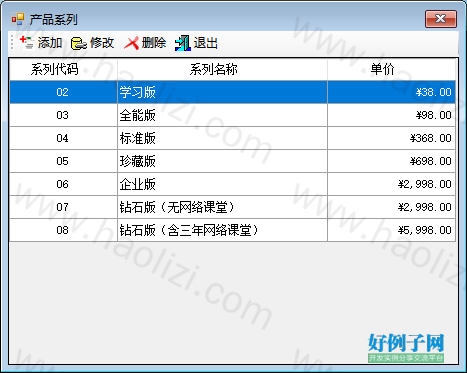Select series code cell 06
The height and width of the screenshot is (373, 467).
coord(63,184)
